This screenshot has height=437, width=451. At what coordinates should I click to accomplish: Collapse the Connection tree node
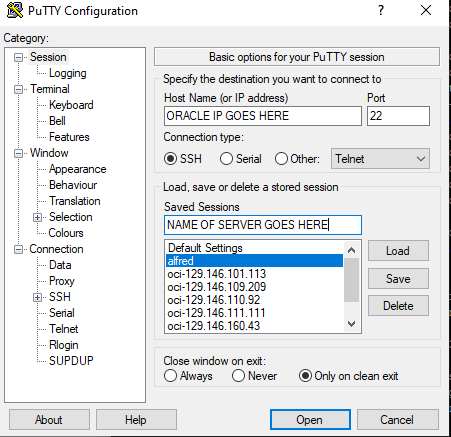pos(18,250)
